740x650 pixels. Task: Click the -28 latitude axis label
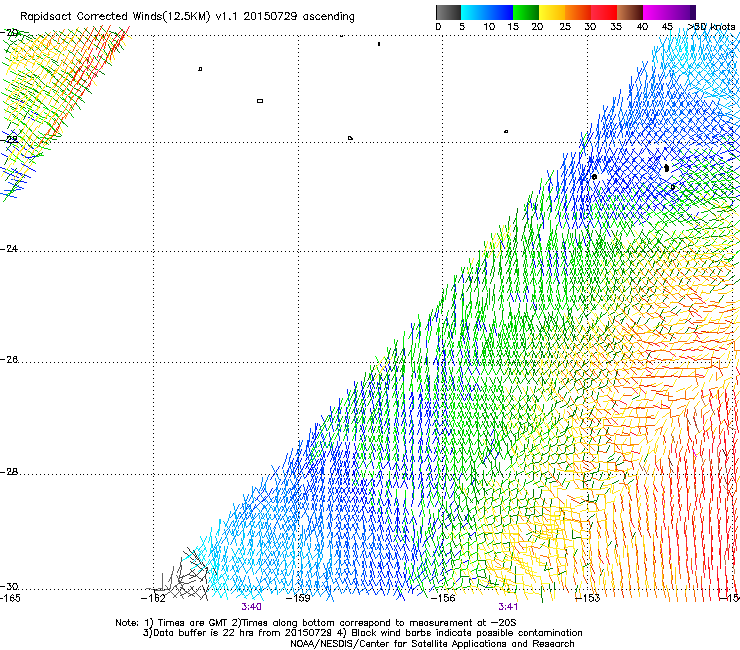(9, 472)
